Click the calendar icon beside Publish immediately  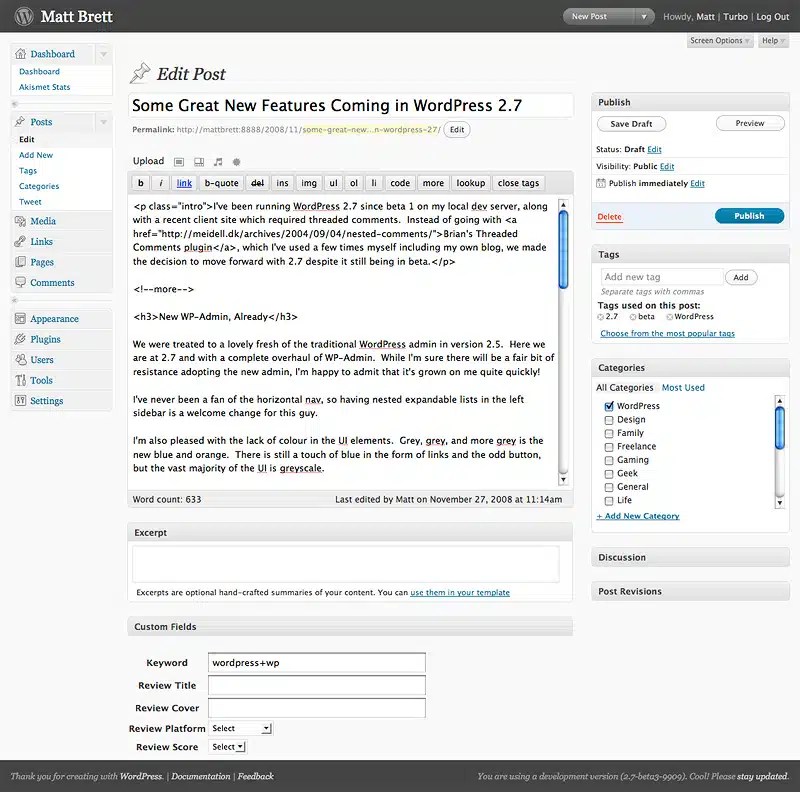(601, 183)
